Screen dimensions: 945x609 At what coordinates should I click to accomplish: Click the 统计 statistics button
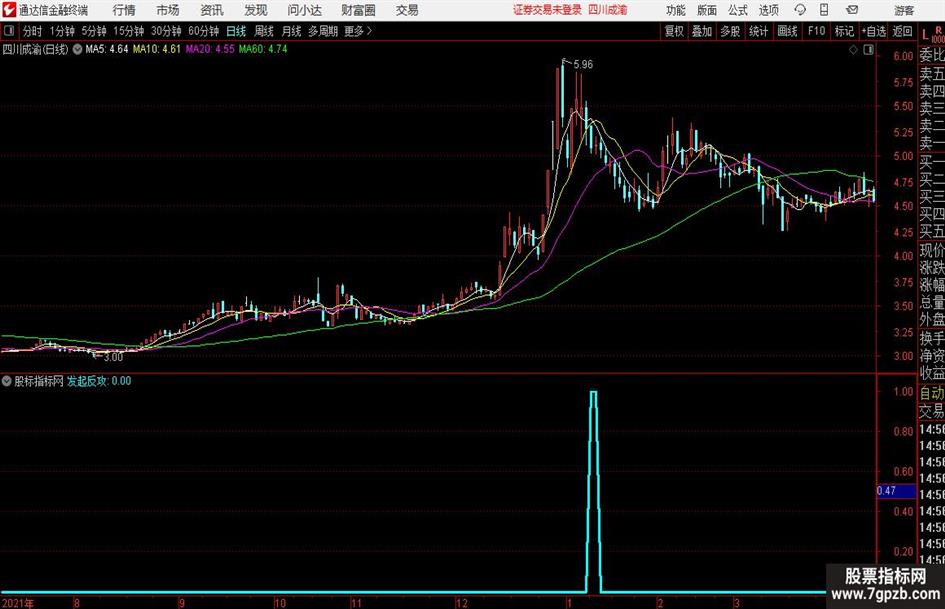point(758,31)
